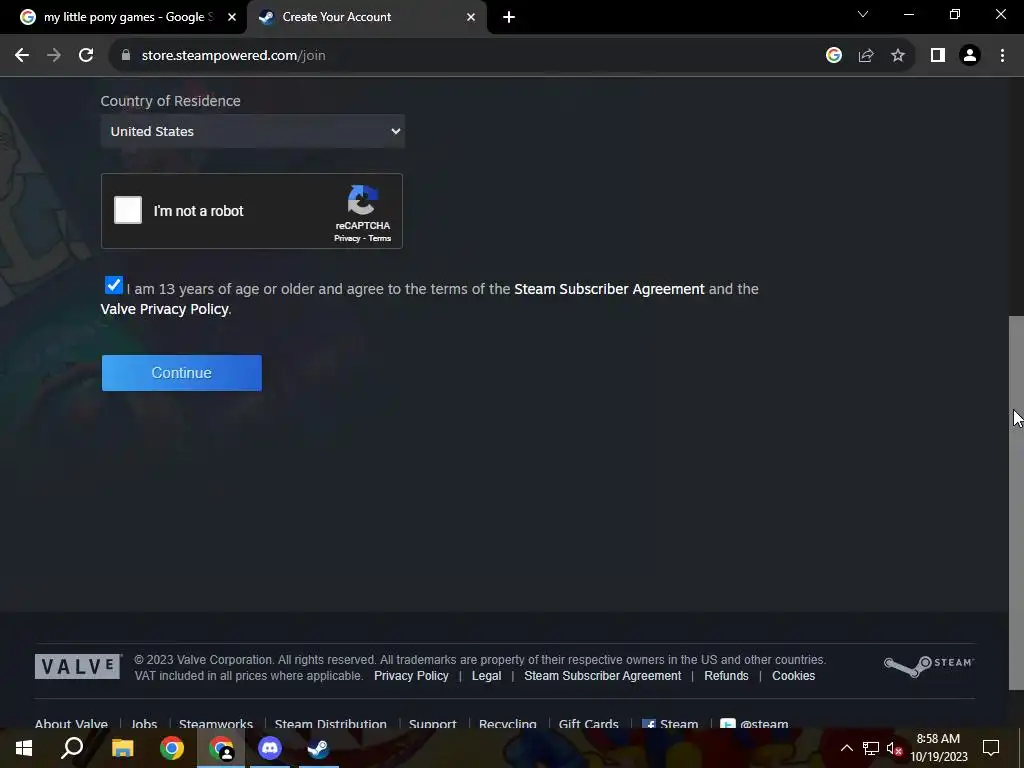Close the my little pony games tab
This screenshot has height=768, width=1024.
click(x=232, y=17)
